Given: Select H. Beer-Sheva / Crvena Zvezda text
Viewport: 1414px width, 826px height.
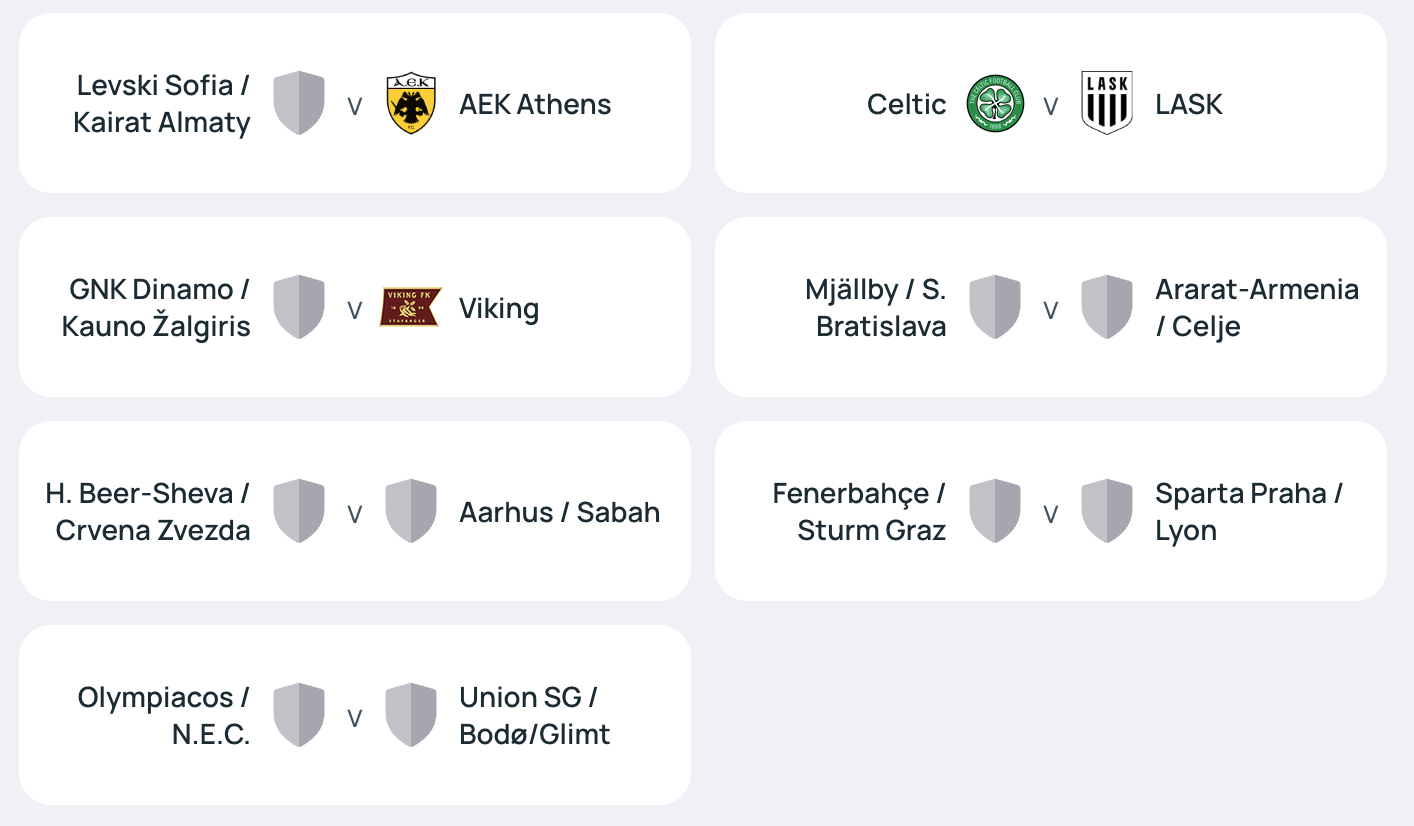Looking at the screenshot, I should (148, 511).
